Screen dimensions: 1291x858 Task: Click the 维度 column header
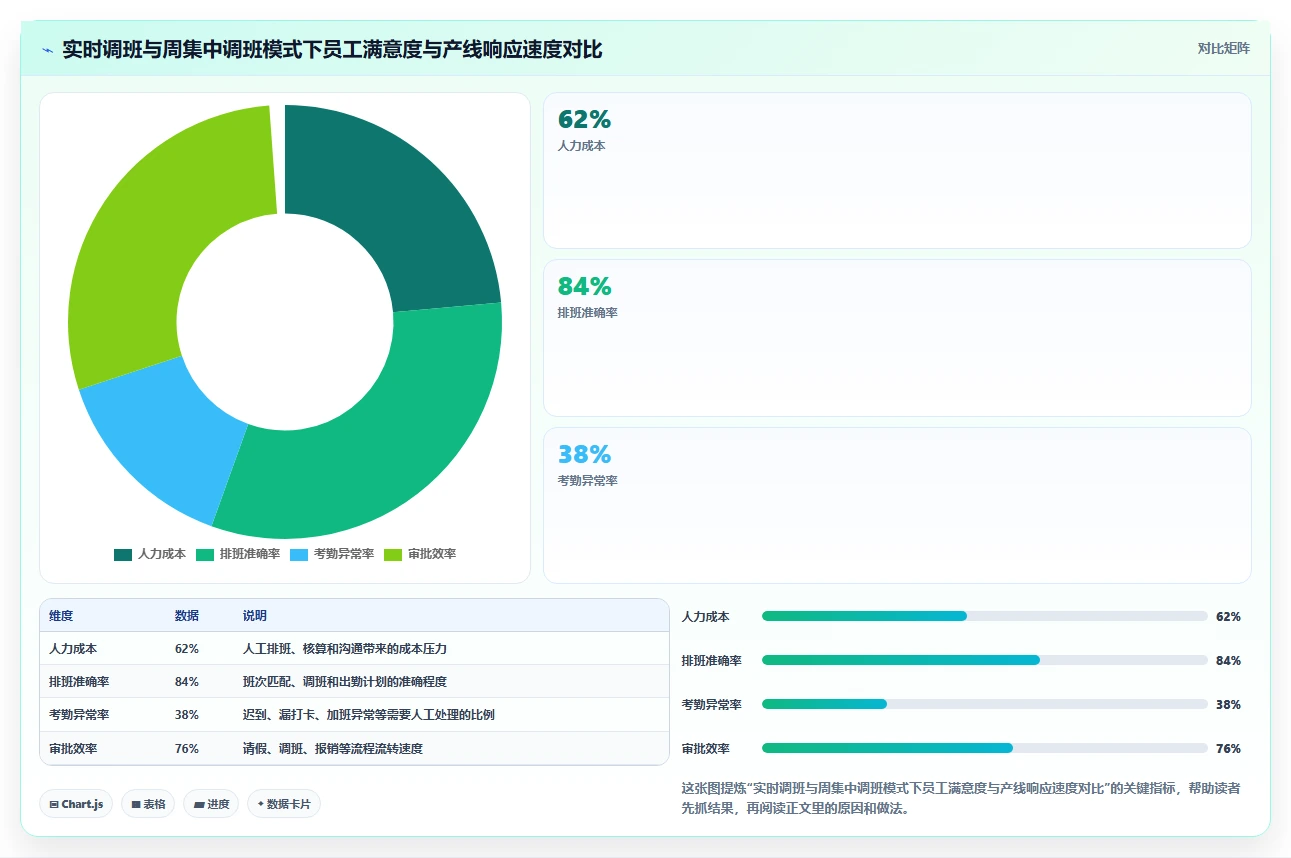pos(61,616)
